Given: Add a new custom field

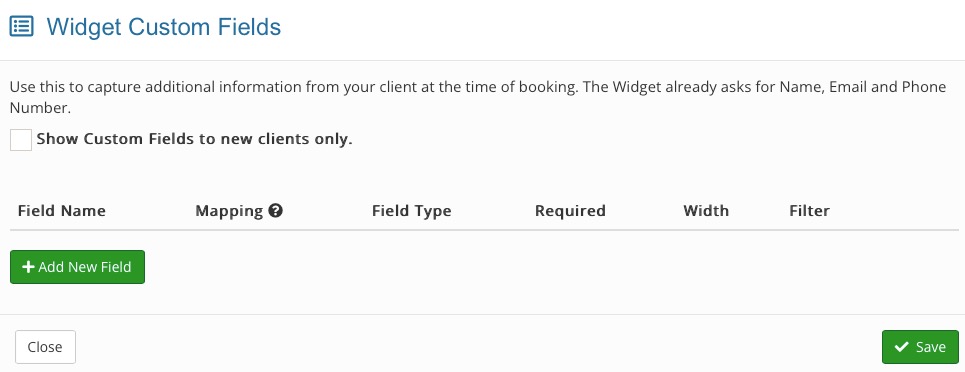Looking at the screenshot, I should click(78, 267).
